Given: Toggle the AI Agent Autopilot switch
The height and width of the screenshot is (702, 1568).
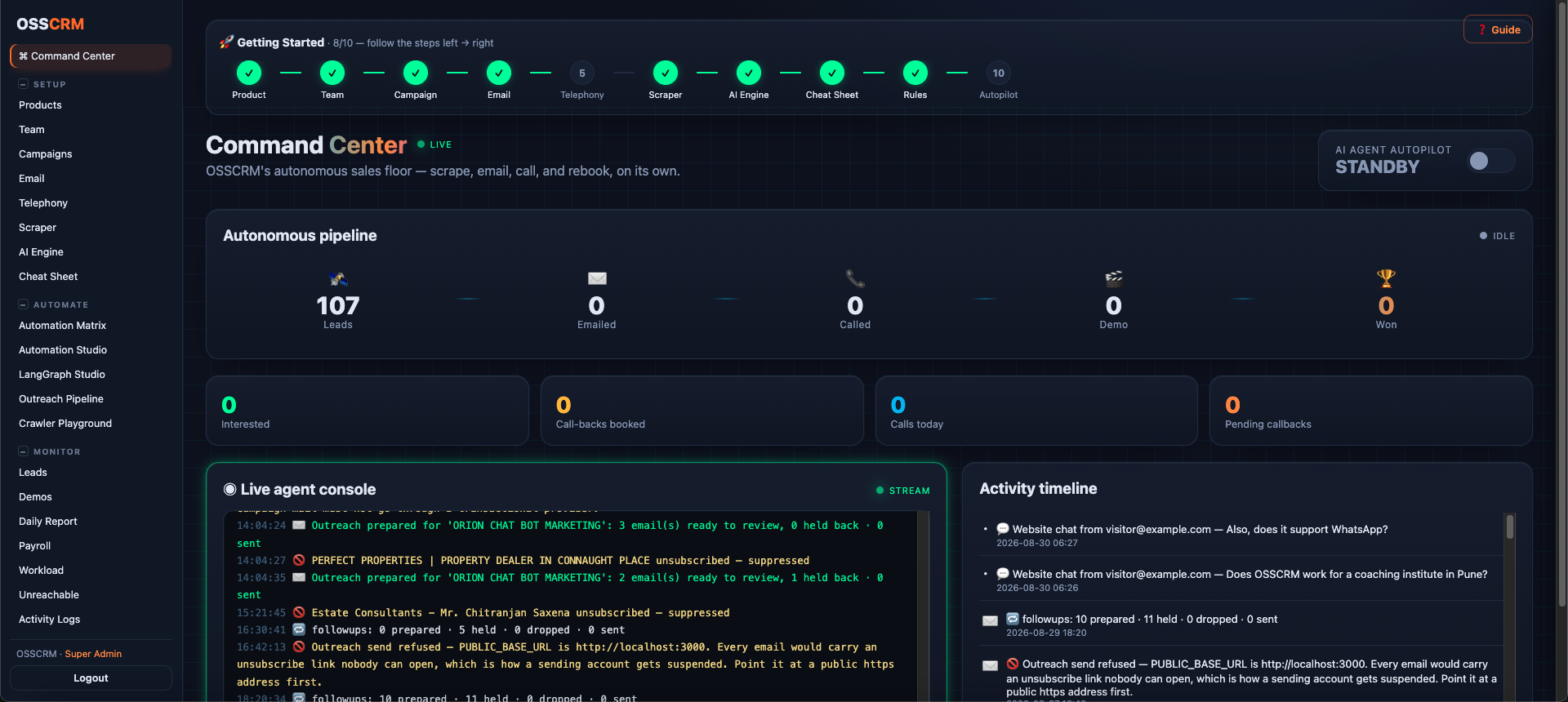Looking at the screenshot, I should tap(1490, 161).
